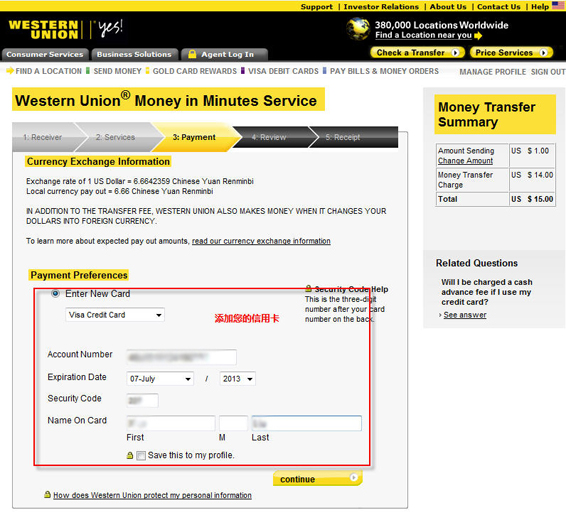This screenshot has height=520, width=566.
Task: Open About Us link
Action: pyautogui.click(x=448, y=6)
